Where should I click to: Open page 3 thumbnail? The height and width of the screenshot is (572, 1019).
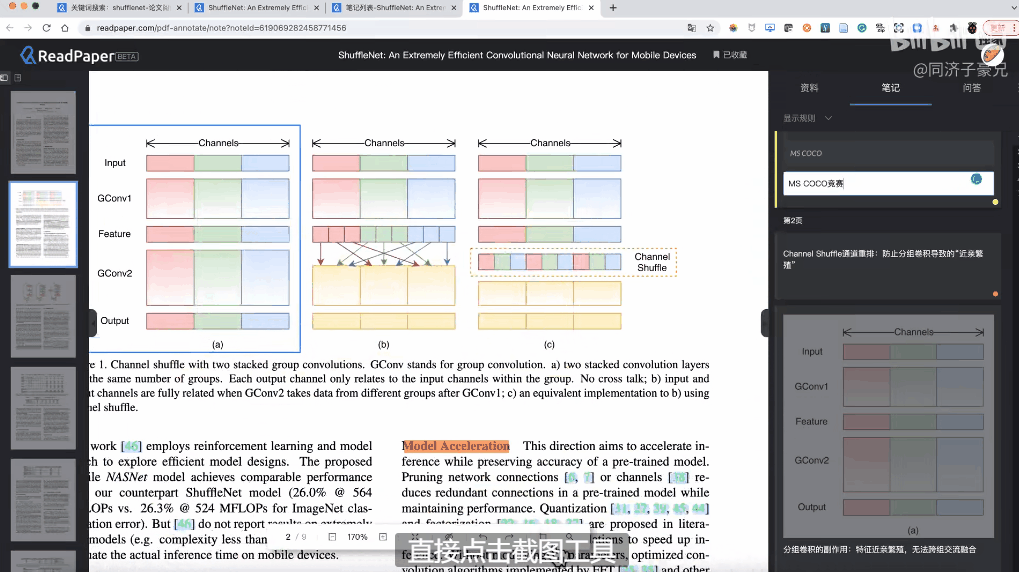click(43, 317)
